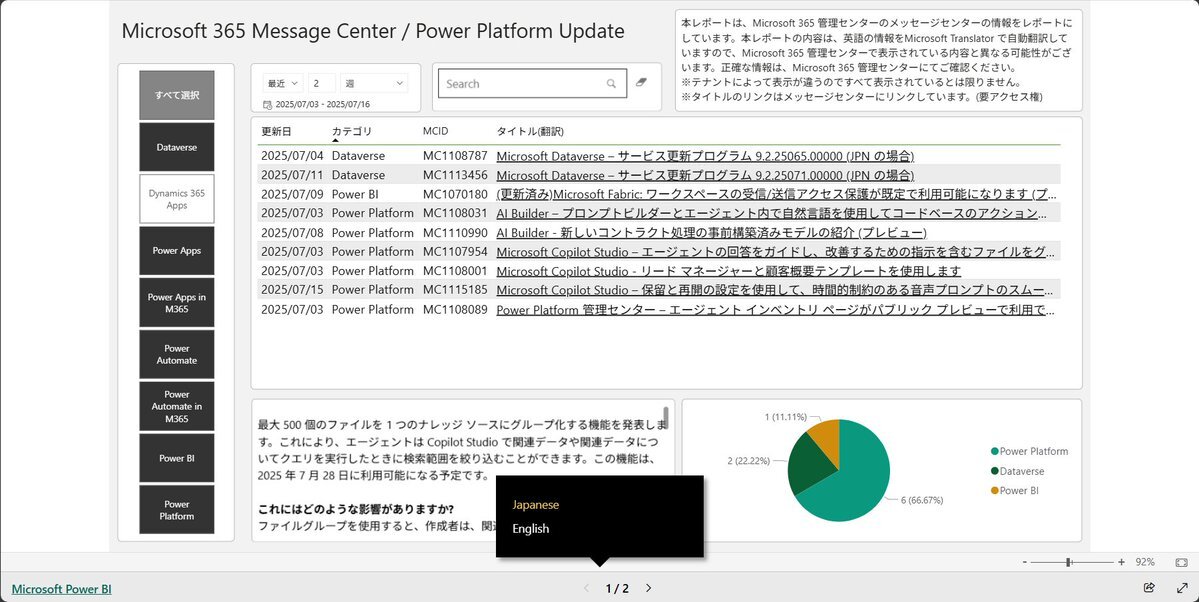The image size is (1199, 602).
Task: Zoom in with the plus icon
Action: (1121, 562)
